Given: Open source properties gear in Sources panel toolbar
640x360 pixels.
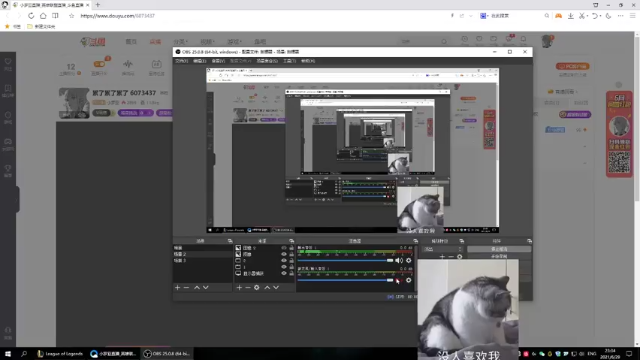Looking at the screenshot, I should (x=257, y=288).
